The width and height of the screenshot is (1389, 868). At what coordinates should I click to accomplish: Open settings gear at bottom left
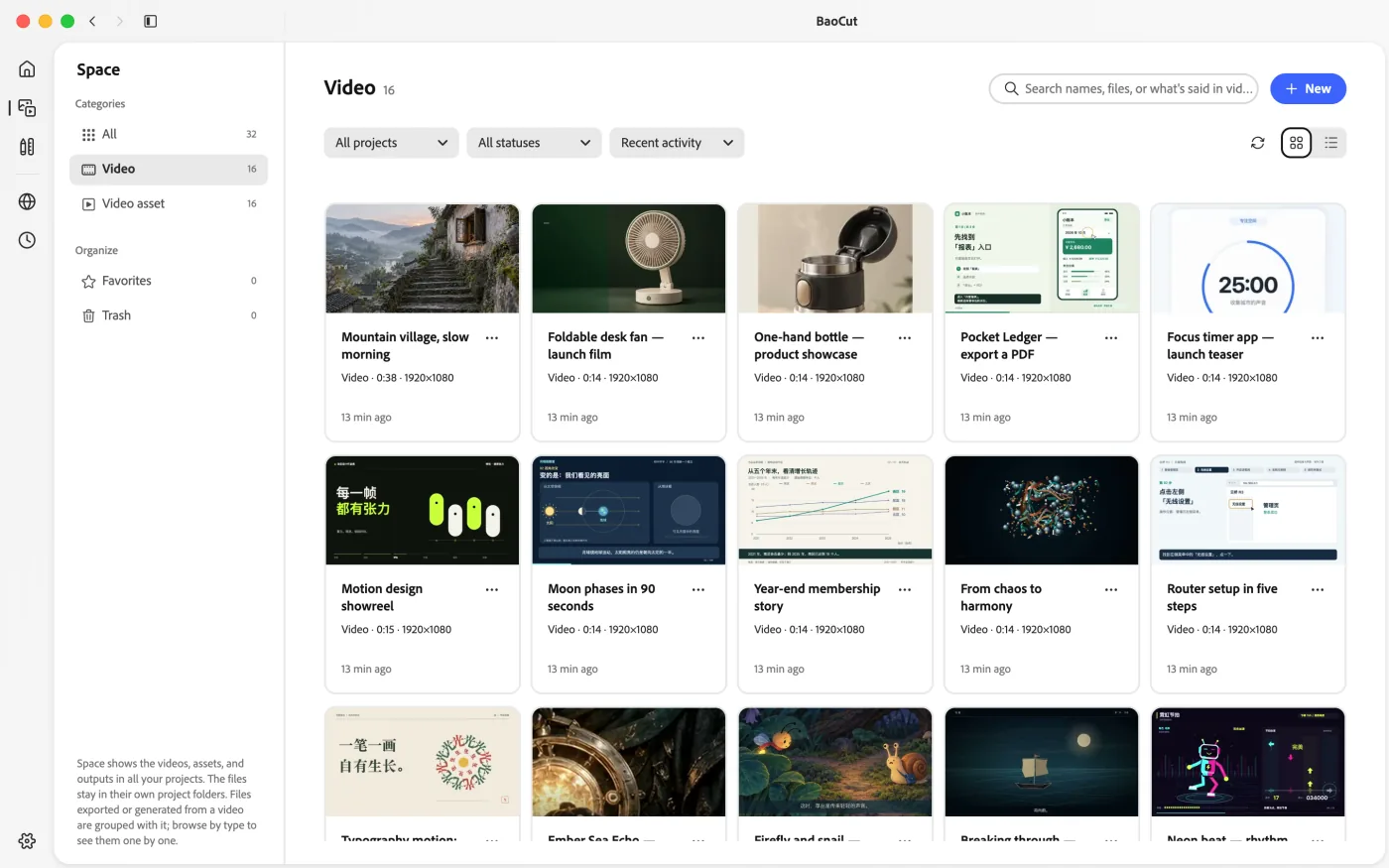(27, 840)
